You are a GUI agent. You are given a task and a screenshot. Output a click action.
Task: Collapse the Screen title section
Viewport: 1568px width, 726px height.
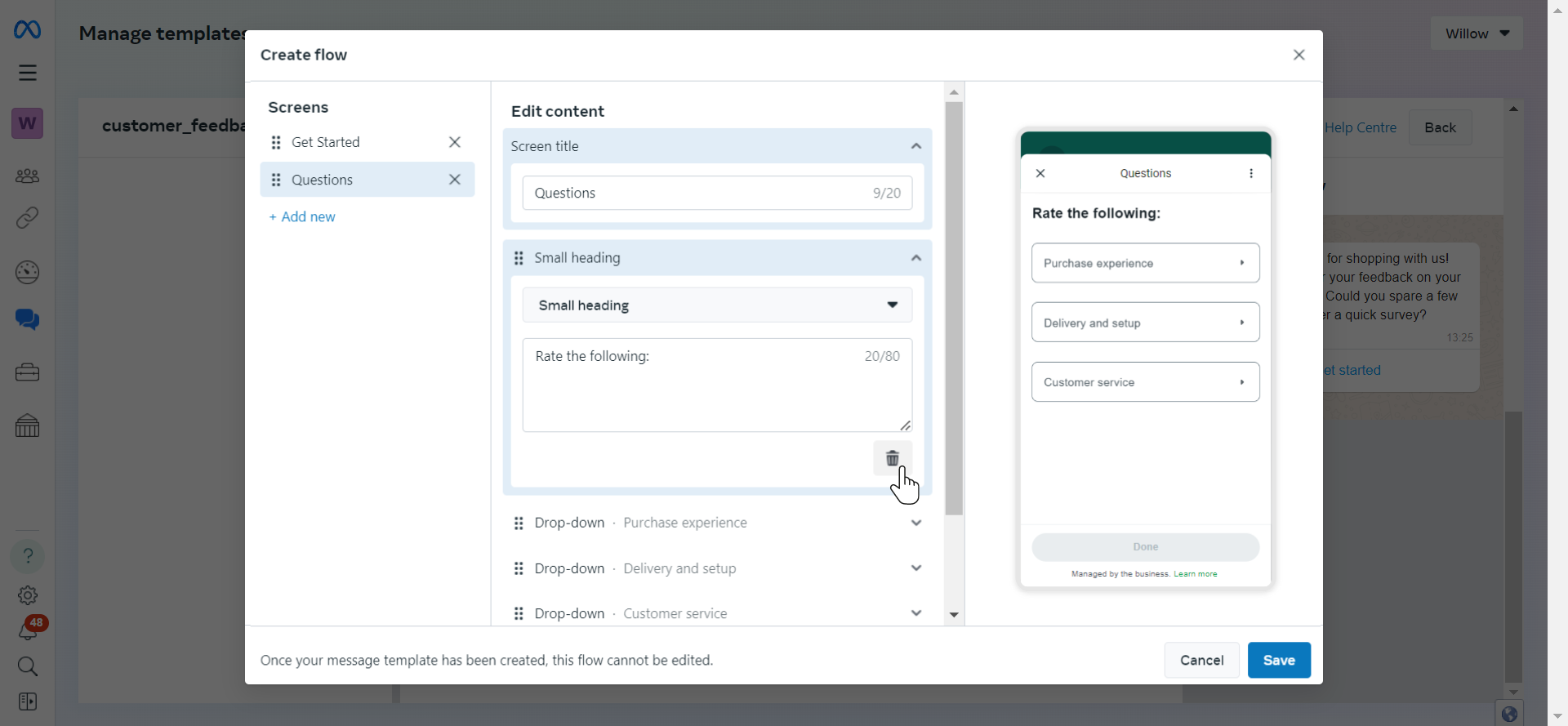pos(916,146)
